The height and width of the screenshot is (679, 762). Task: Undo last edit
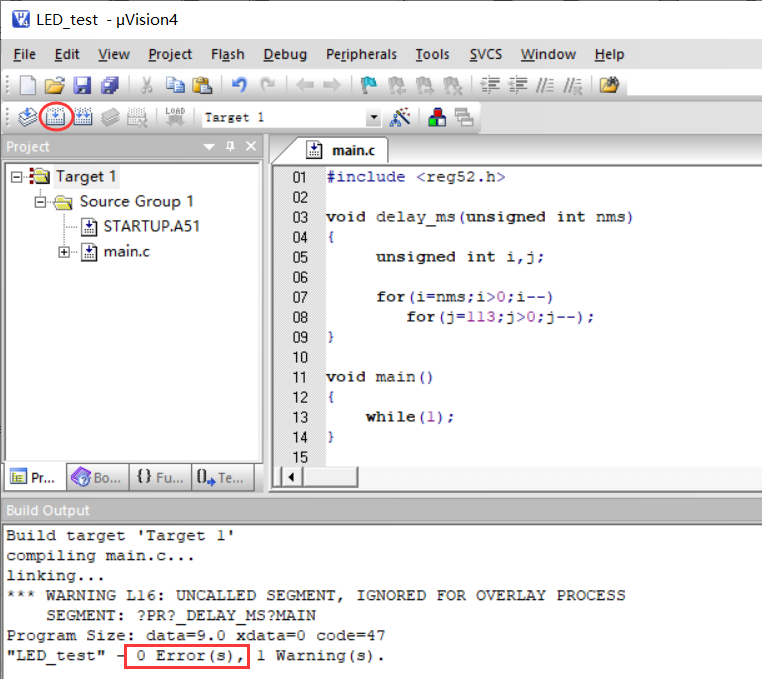tap(239, 85)
